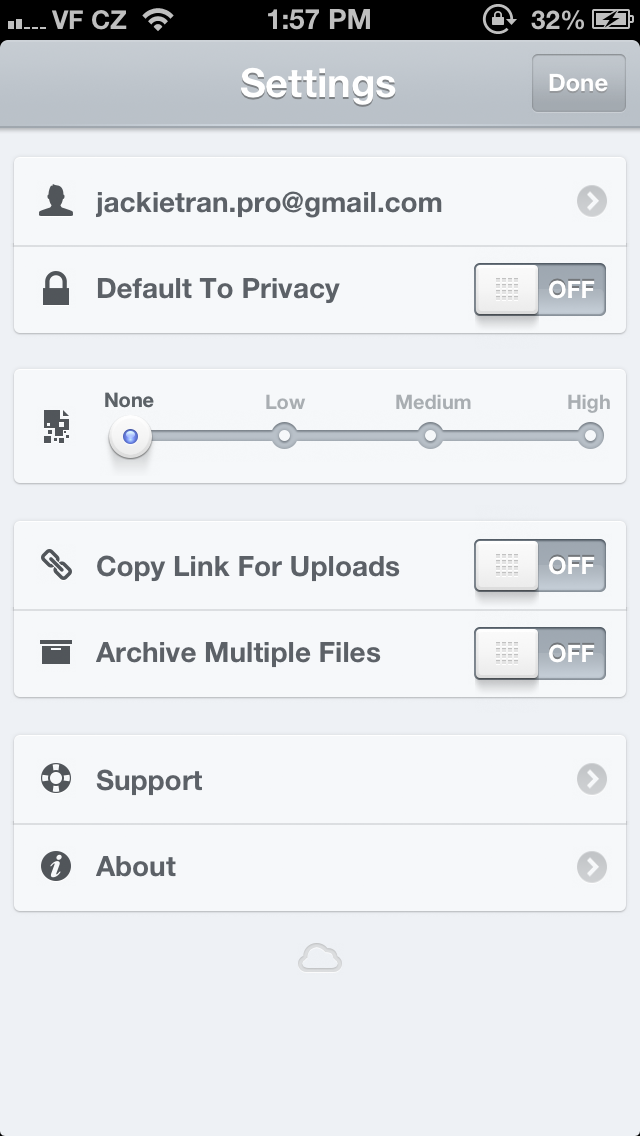640x1136 pixels.
Task: Enable Copy Link For Uploads switch
Action: (540, 566)
